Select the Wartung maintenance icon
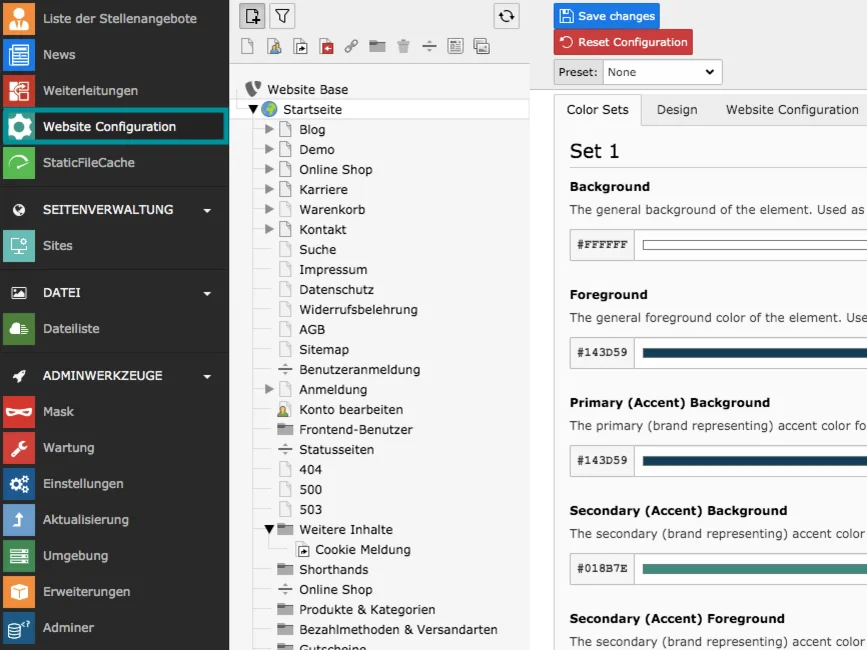This screenshot has height=650, width=867. 22,447
